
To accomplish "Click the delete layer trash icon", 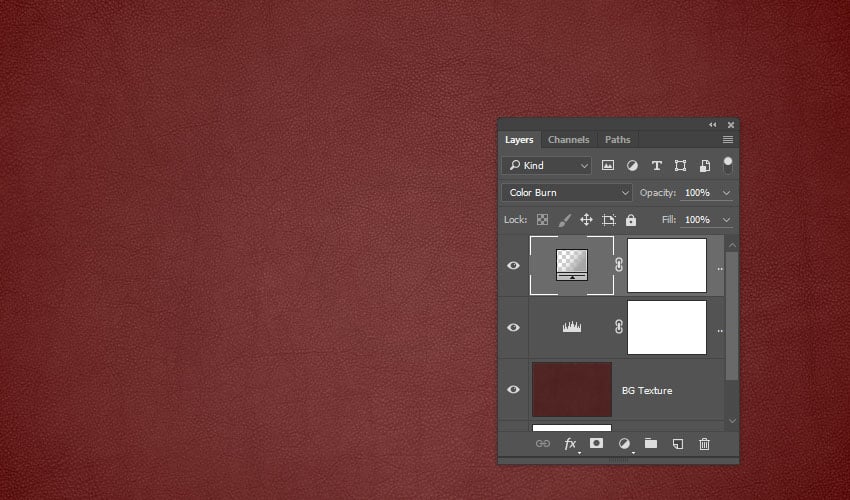I will 704,443.
